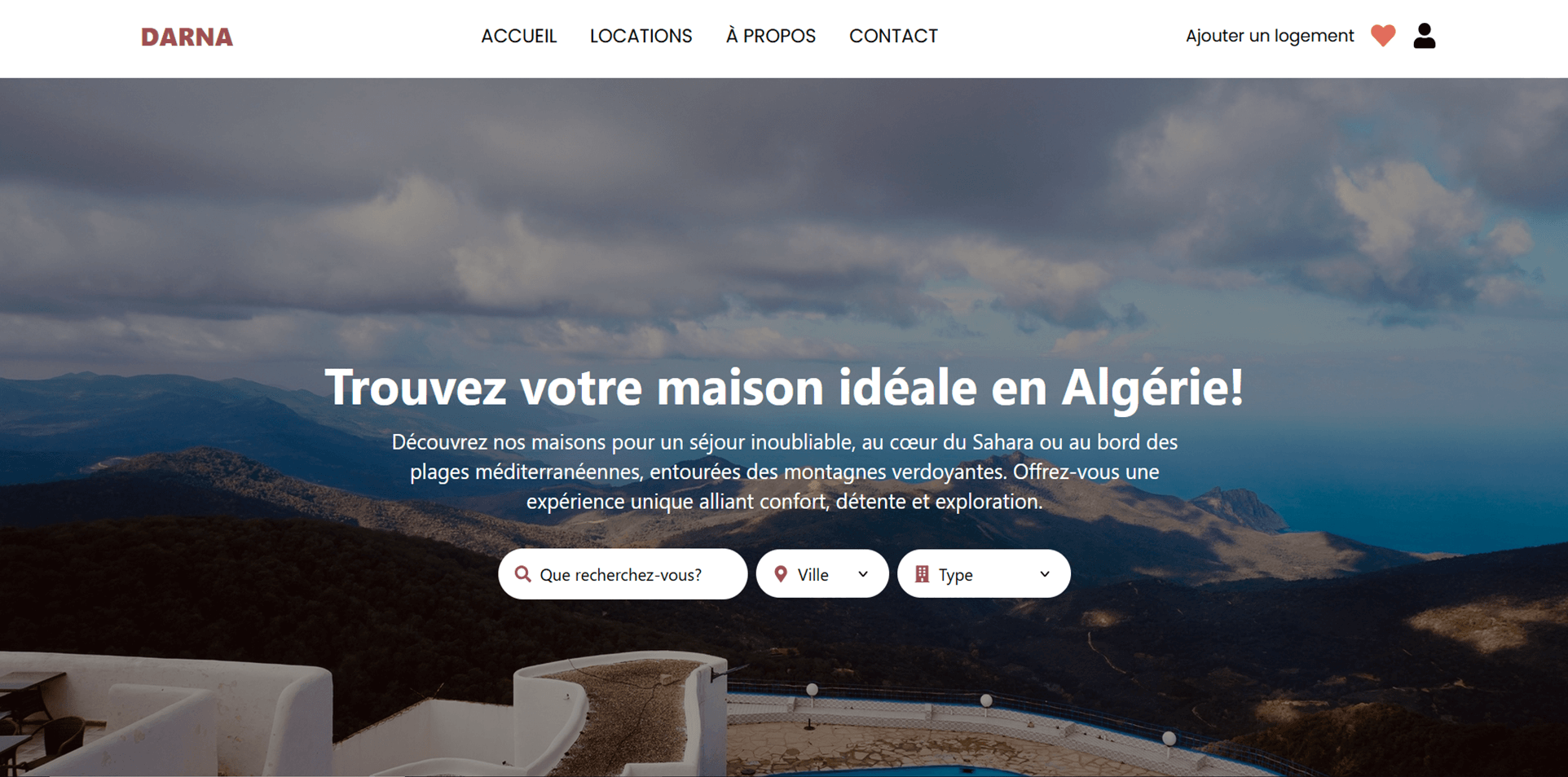Screen dimensions: 1568x777
Task: Go to the ACCUEIL menu item
Action: click(x=519, y=36)
